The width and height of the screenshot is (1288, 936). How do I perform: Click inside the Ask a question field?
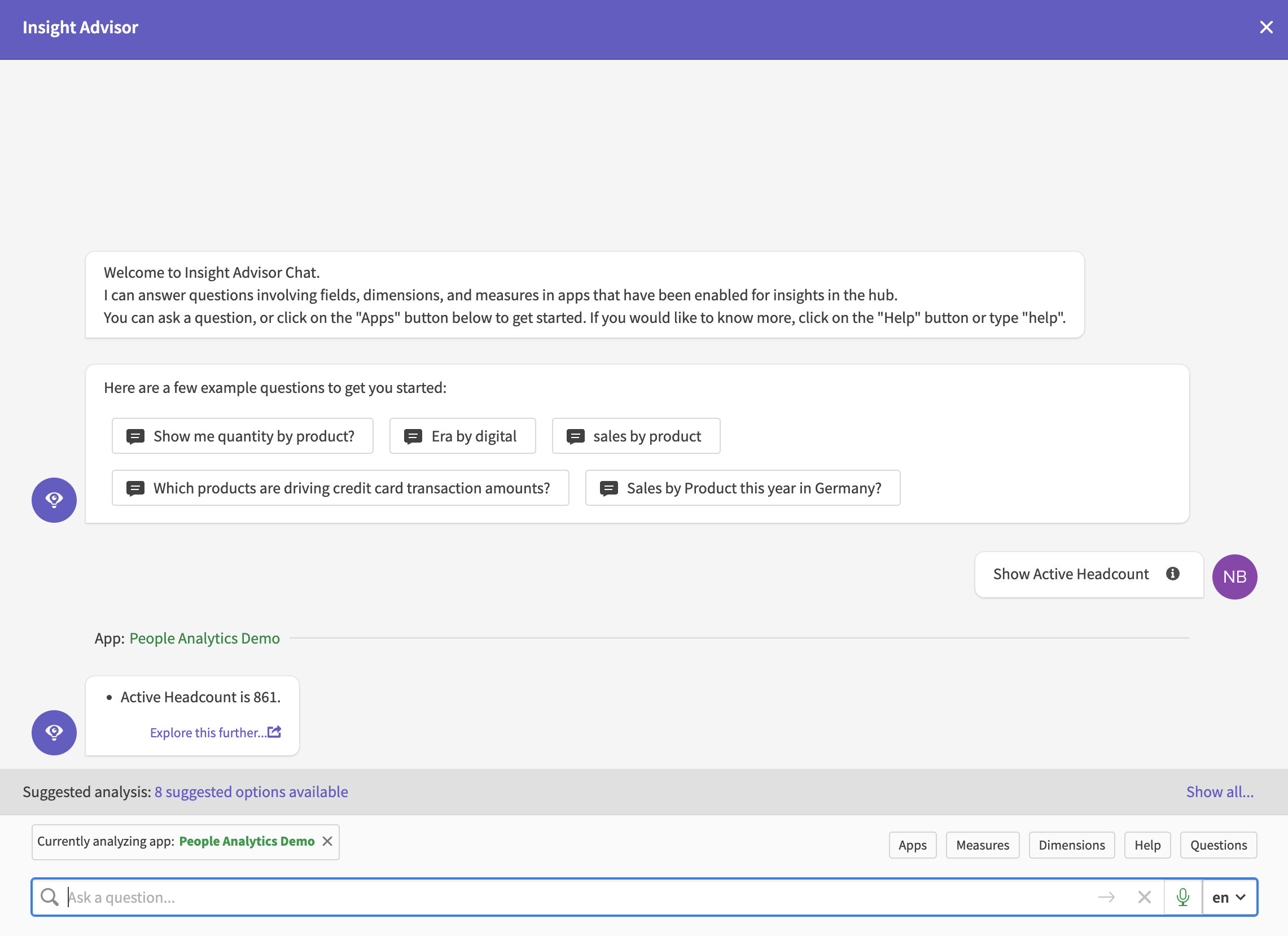(x=341, y=897)
